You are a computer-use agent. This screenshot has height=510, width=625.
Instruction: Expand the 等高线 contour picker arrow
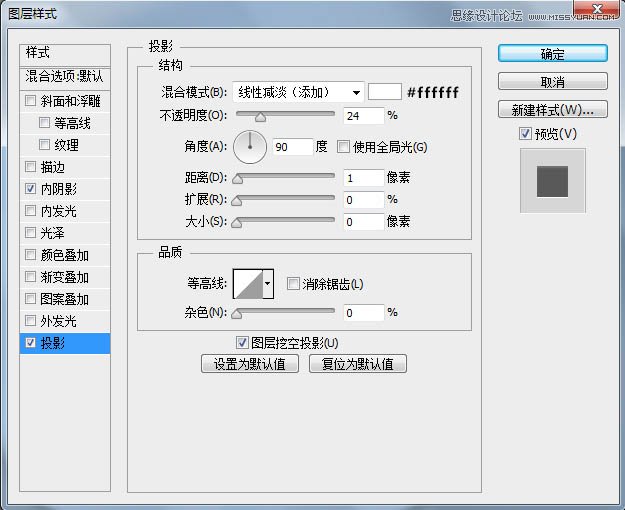(268, 286)
